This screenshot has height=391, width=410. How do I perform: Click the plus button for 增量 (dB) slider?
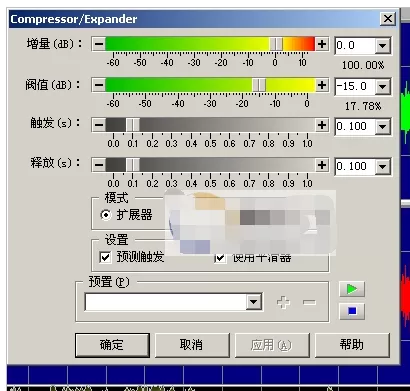tap(322, 44)
